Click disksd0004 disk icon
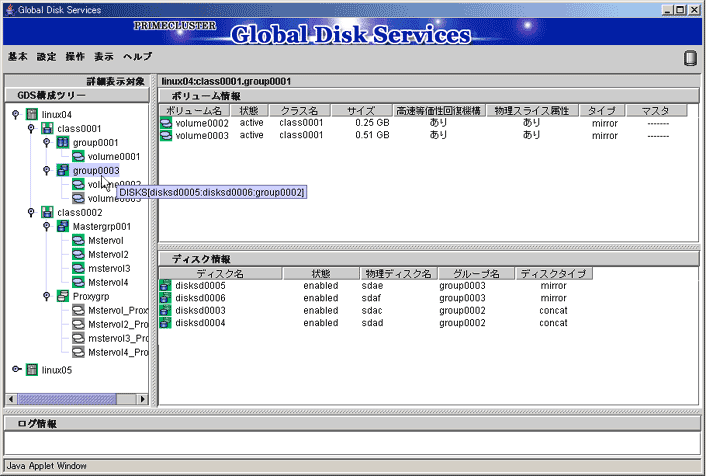The width and height of the screenshot is (720, 476). pos(165,323)
